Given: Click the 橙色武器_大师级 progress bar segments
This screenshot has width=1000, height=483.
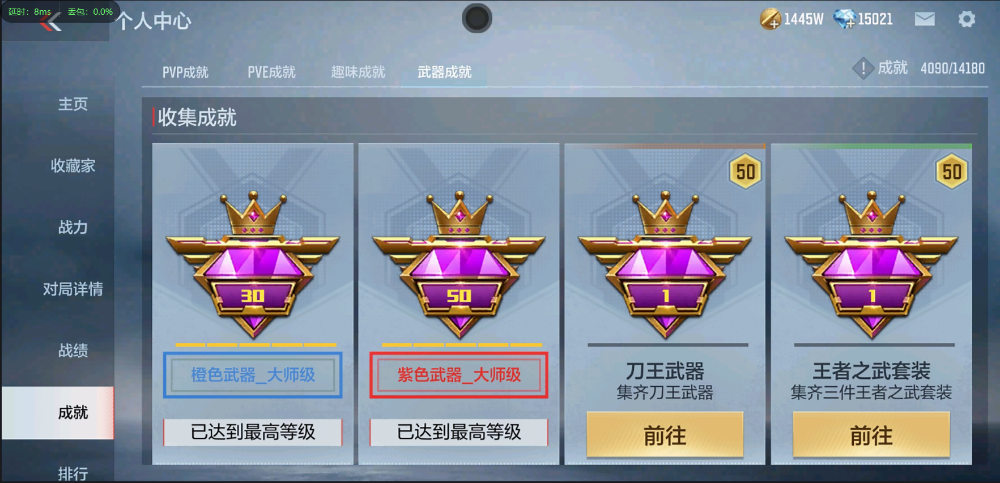Looking at the screenshot, I should [256, 345].
